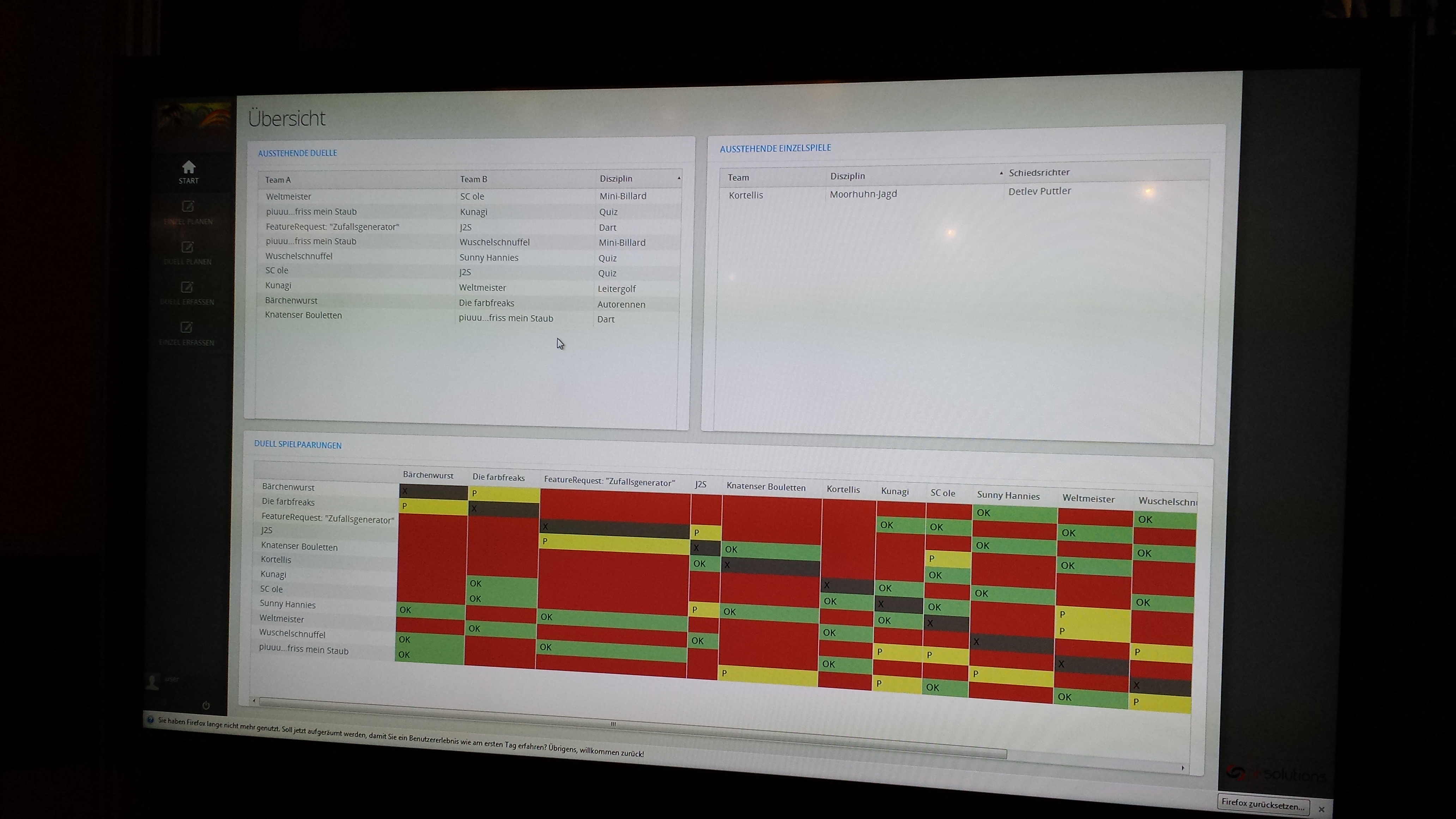Open the Einzel Erfassen edit icon
1456x819 pixels.
(187, 327)
